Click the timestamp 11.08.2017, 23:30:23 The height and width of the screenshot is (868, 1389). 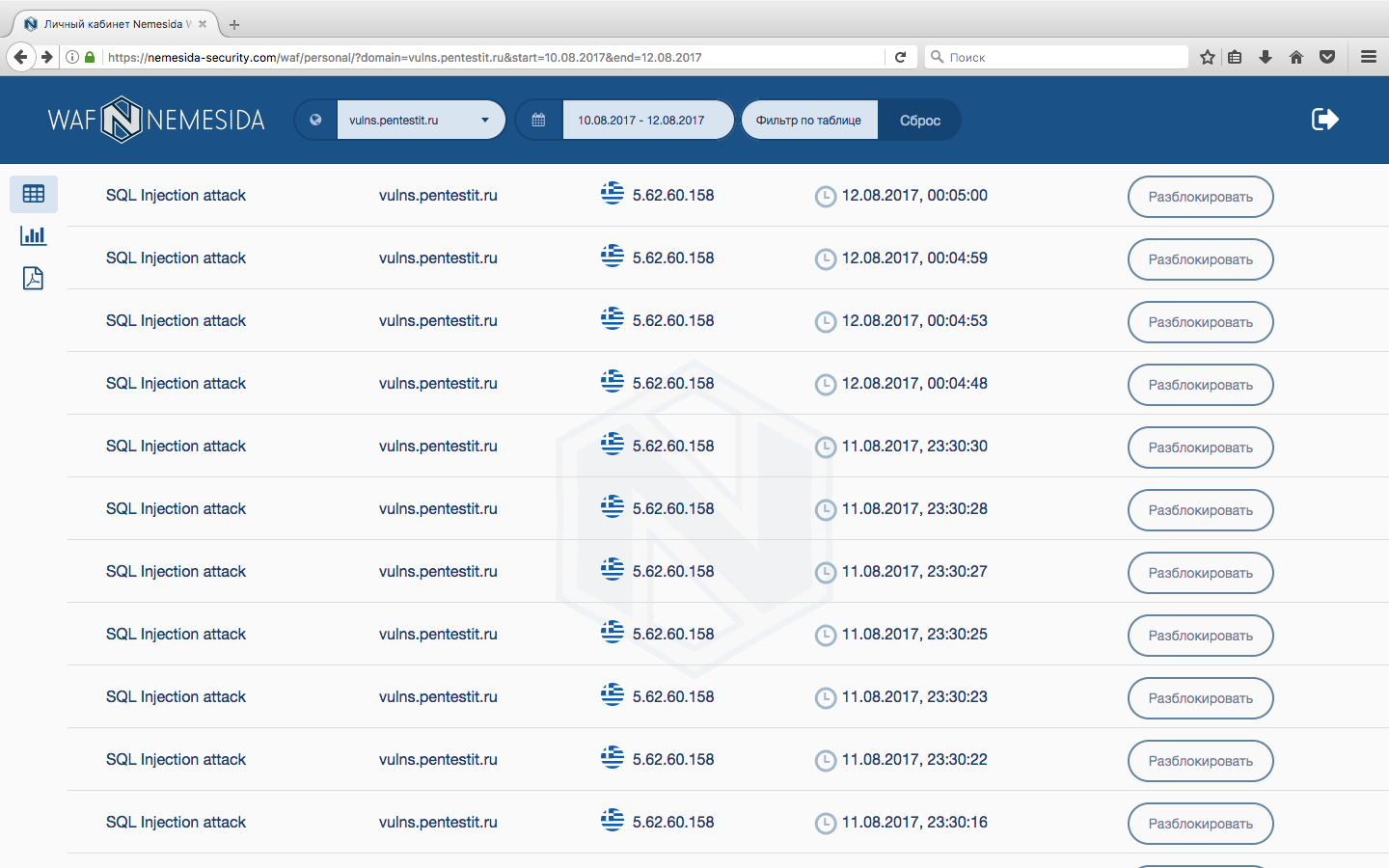(914, 696)
